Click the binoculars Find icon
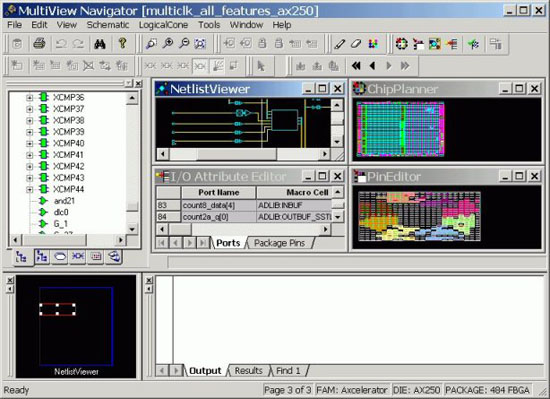The image size is (550, 399). click(100, 44)
